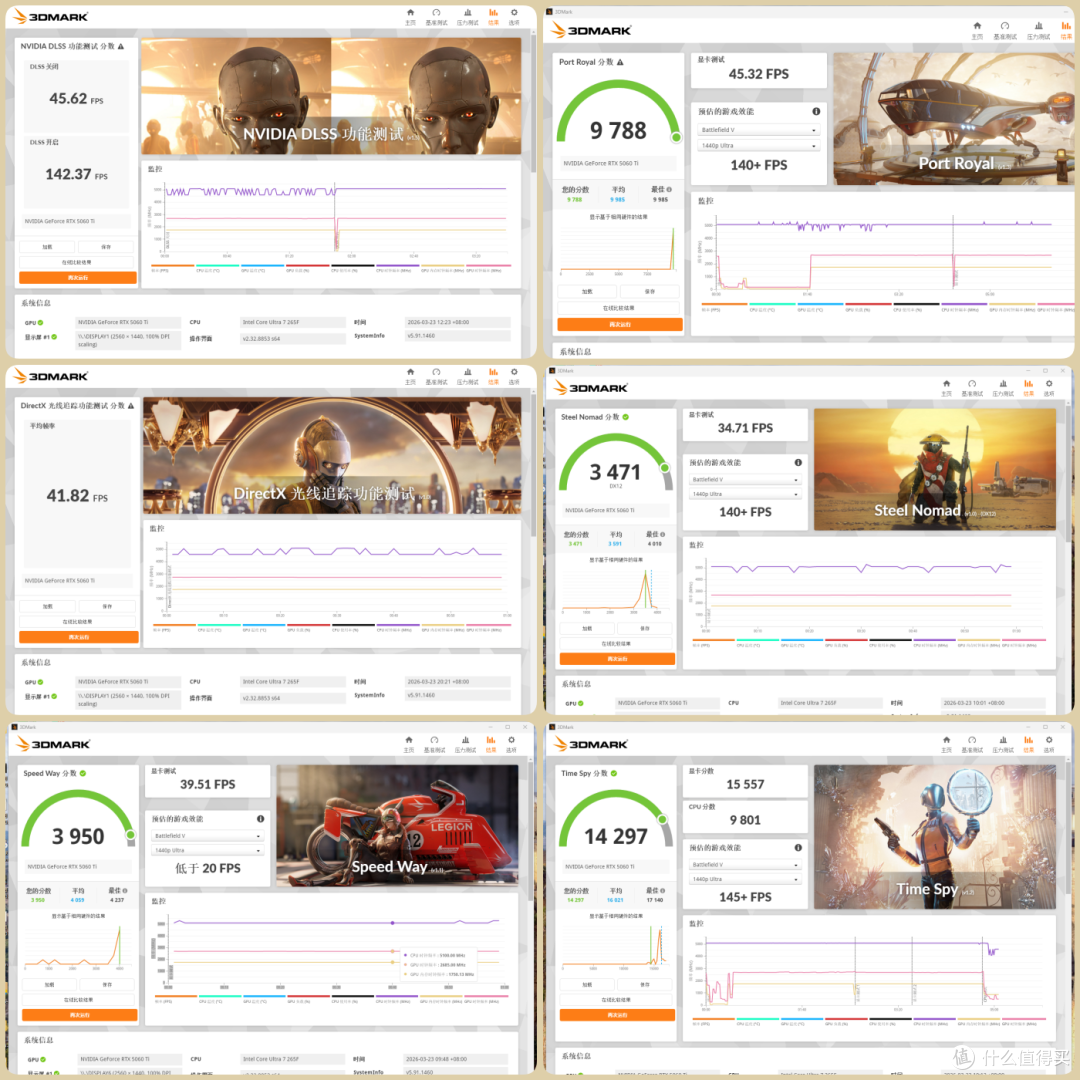Switch to Benchmarks tab in Steel Nomad window
Screen dimensions: 1080x1080
pos(972,388)
